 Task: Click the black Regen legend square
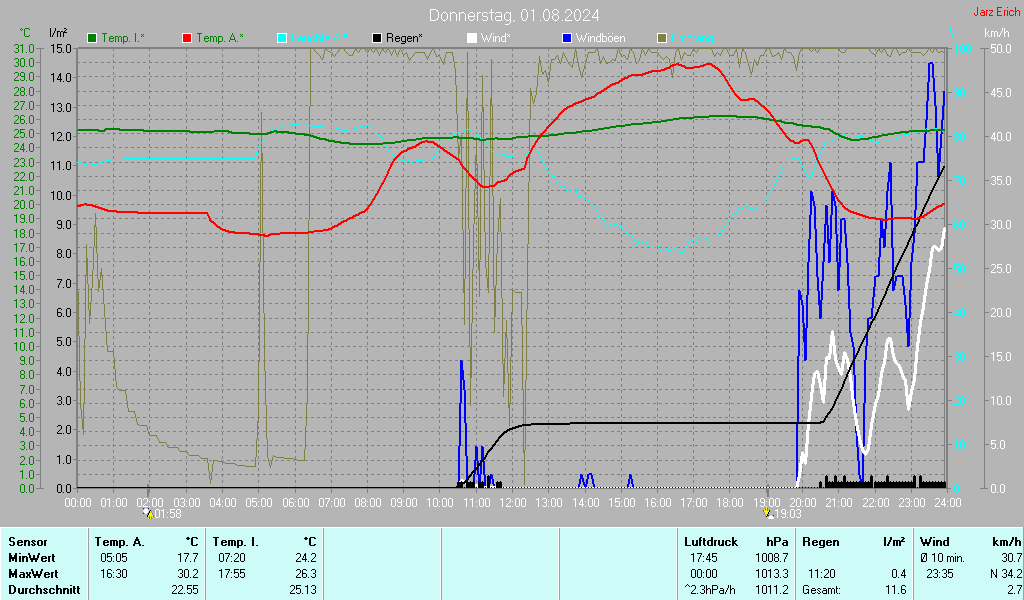[377, 38]
